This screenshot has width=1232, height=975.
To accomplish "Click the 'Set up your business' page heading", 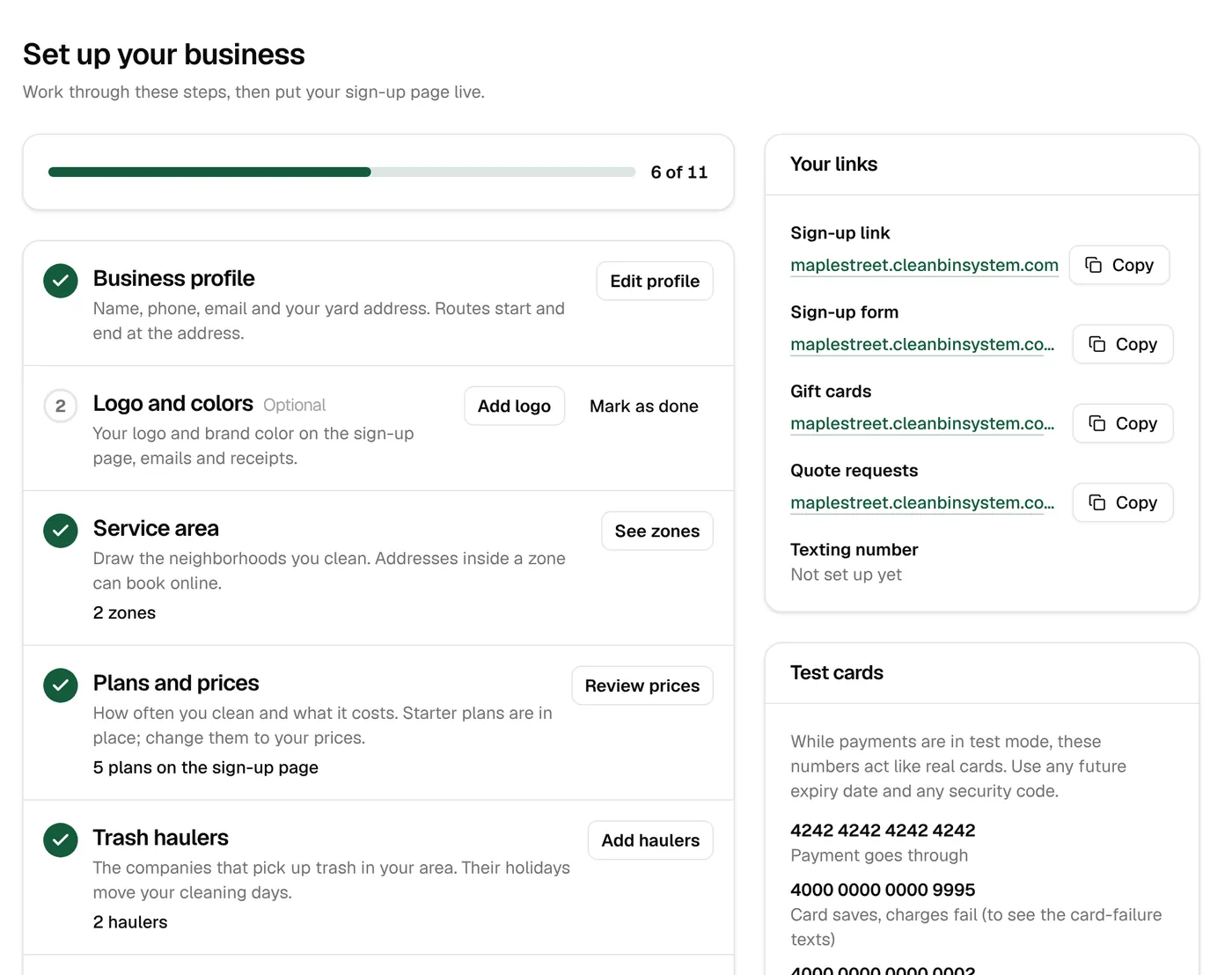I will (x=164, y=55).
